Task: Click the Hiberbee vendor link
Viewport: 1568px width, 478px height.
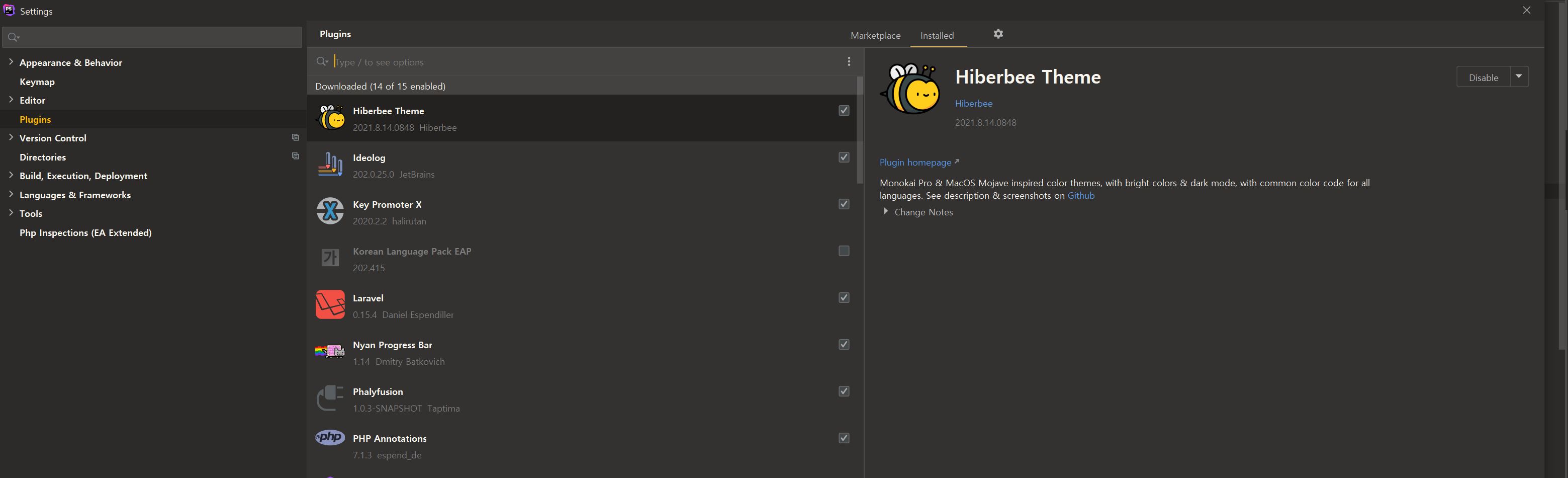Action: (973, 104)
